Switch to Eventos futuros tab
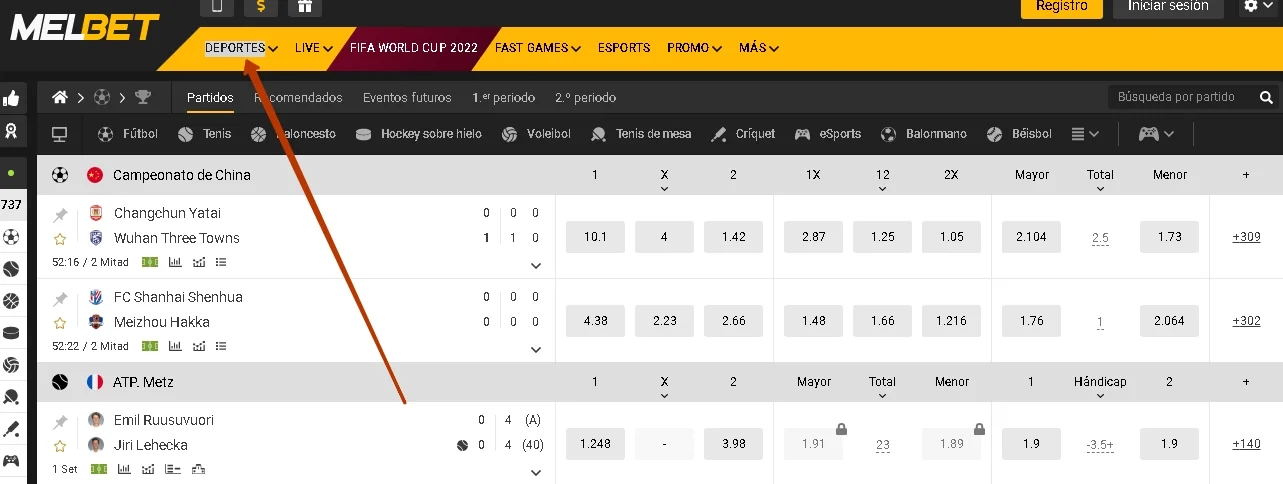 [x=407, y=98]
